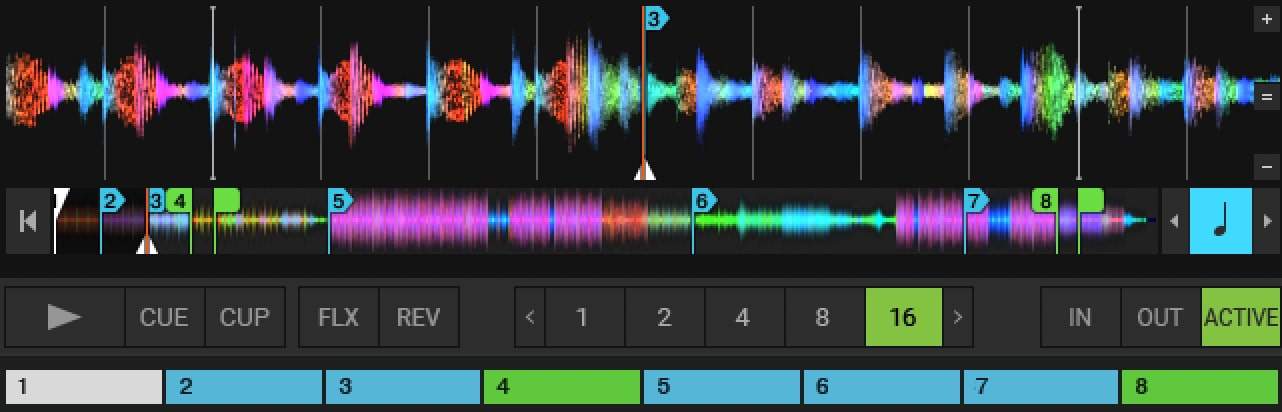Select cue marker 6 in the overview stripe
This screenshot has width=1282, height=412.
click(x=704, y=201)
